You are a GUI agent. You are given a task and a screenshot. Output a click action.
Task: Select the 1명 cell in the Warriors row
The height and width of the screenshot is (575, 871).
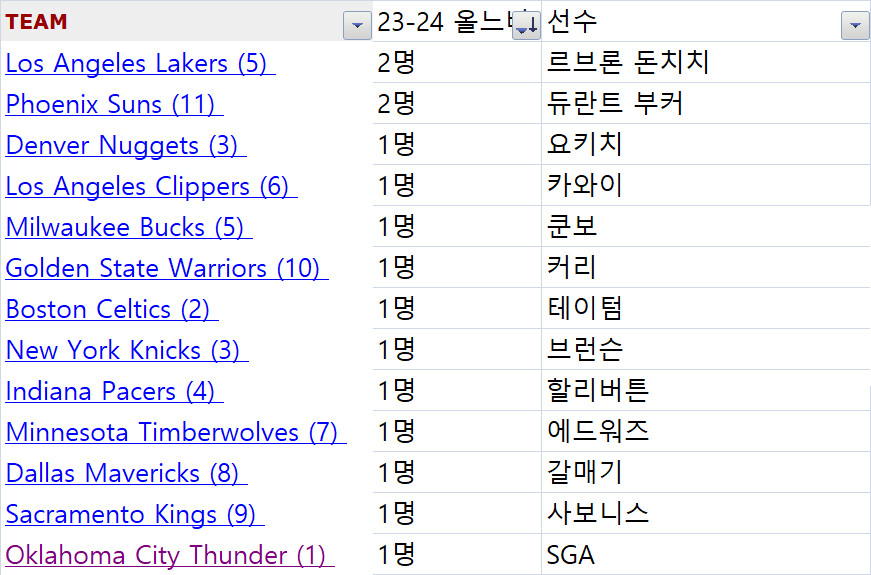click(x=457, y=267)
